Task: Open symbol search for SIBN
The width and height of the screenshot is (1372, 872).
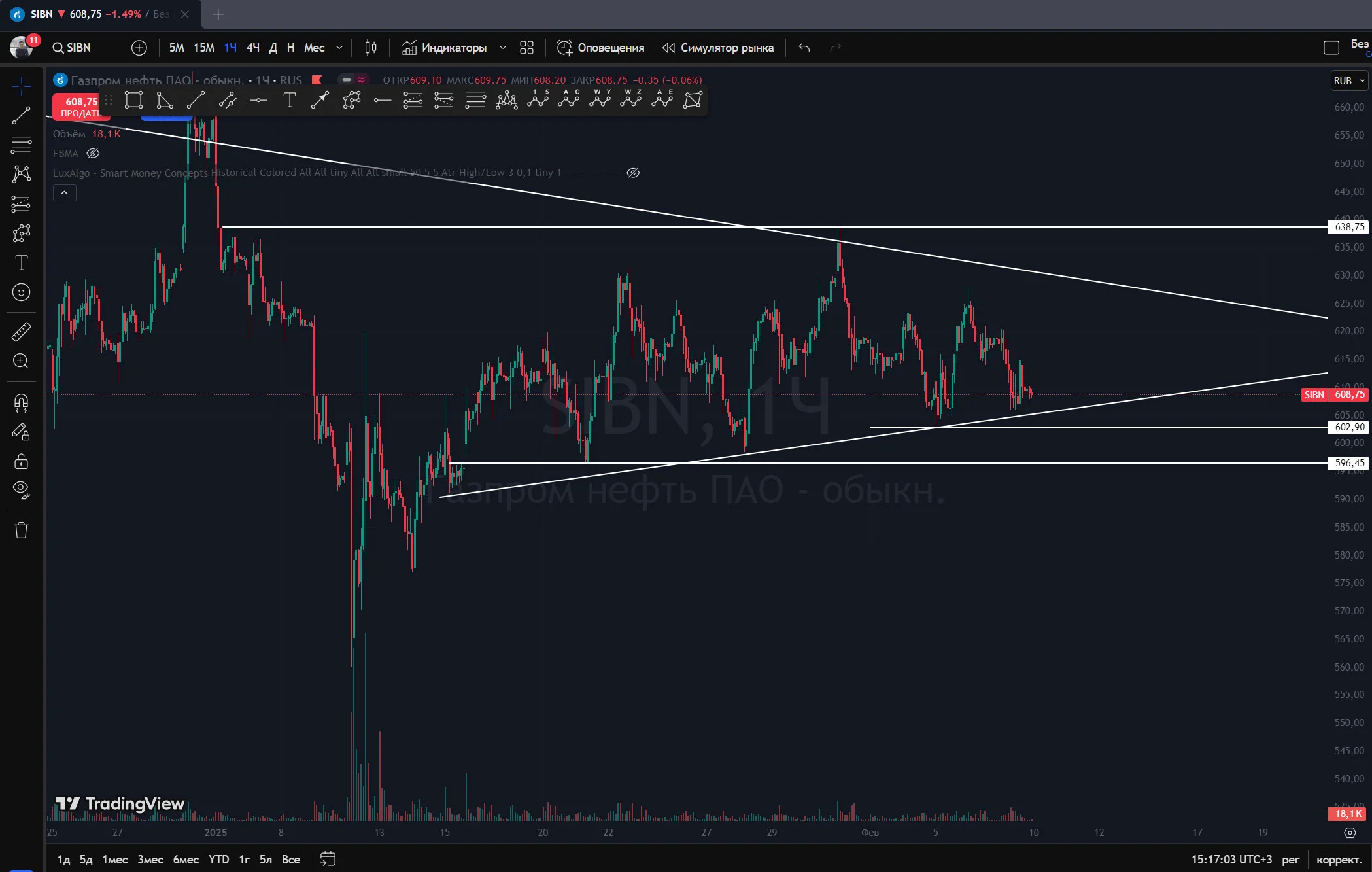Action: pos(72,48)
